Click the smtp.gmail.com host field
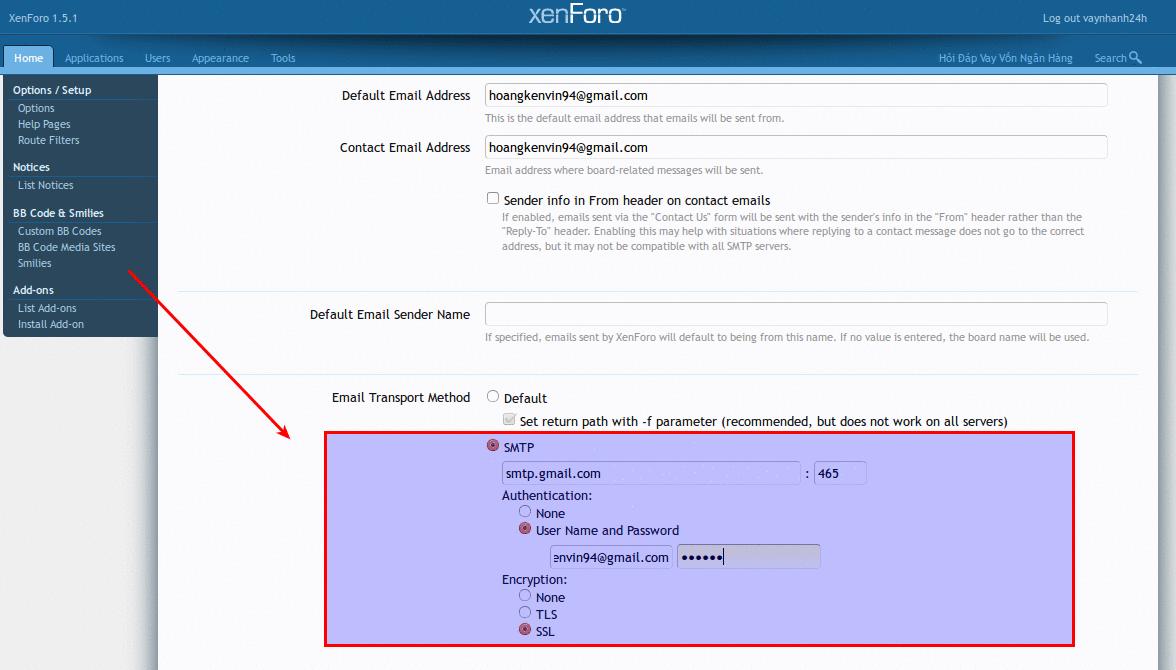 pyautogui.click(x=651, y=473)
